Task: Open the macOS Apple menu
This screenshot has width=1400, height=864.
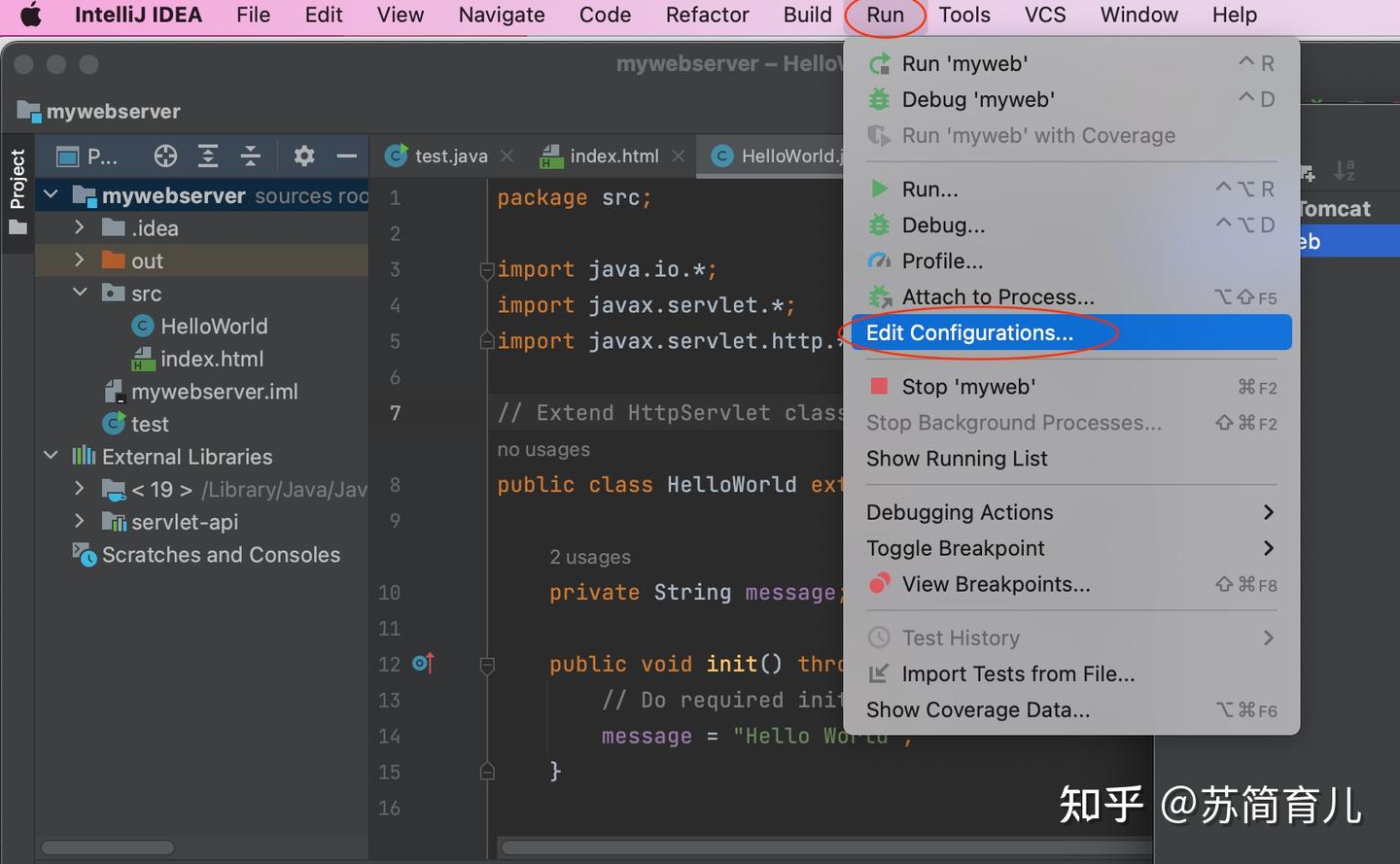Action: point(31,16)
